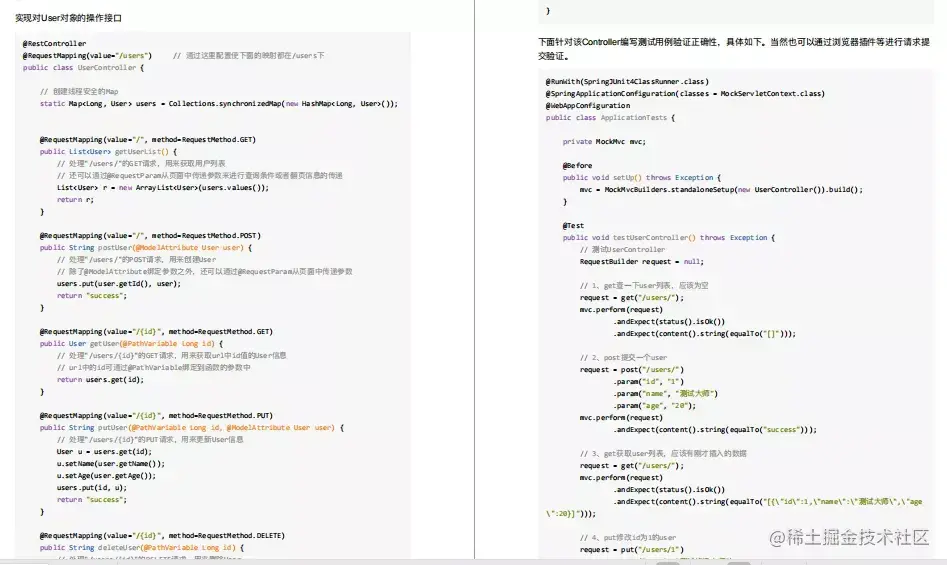Screen dimensions: 947x565
Task: Click the RequestMapping line with RequestMethod.POST
Action: [150, 235]
